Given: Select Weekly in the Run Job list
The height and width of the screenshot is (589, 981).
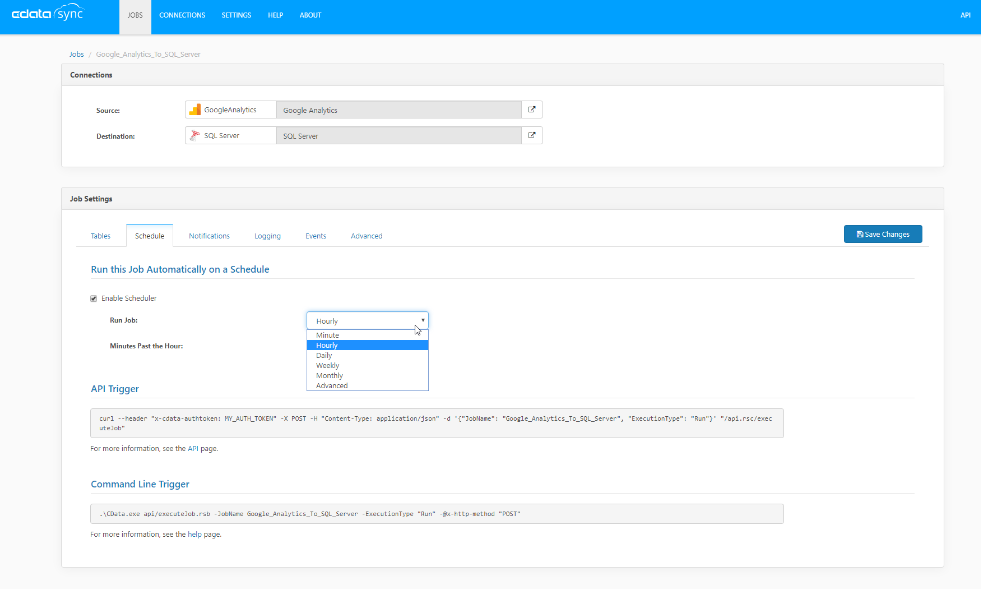Looking at the screenshot, I should tap(367, 365).
